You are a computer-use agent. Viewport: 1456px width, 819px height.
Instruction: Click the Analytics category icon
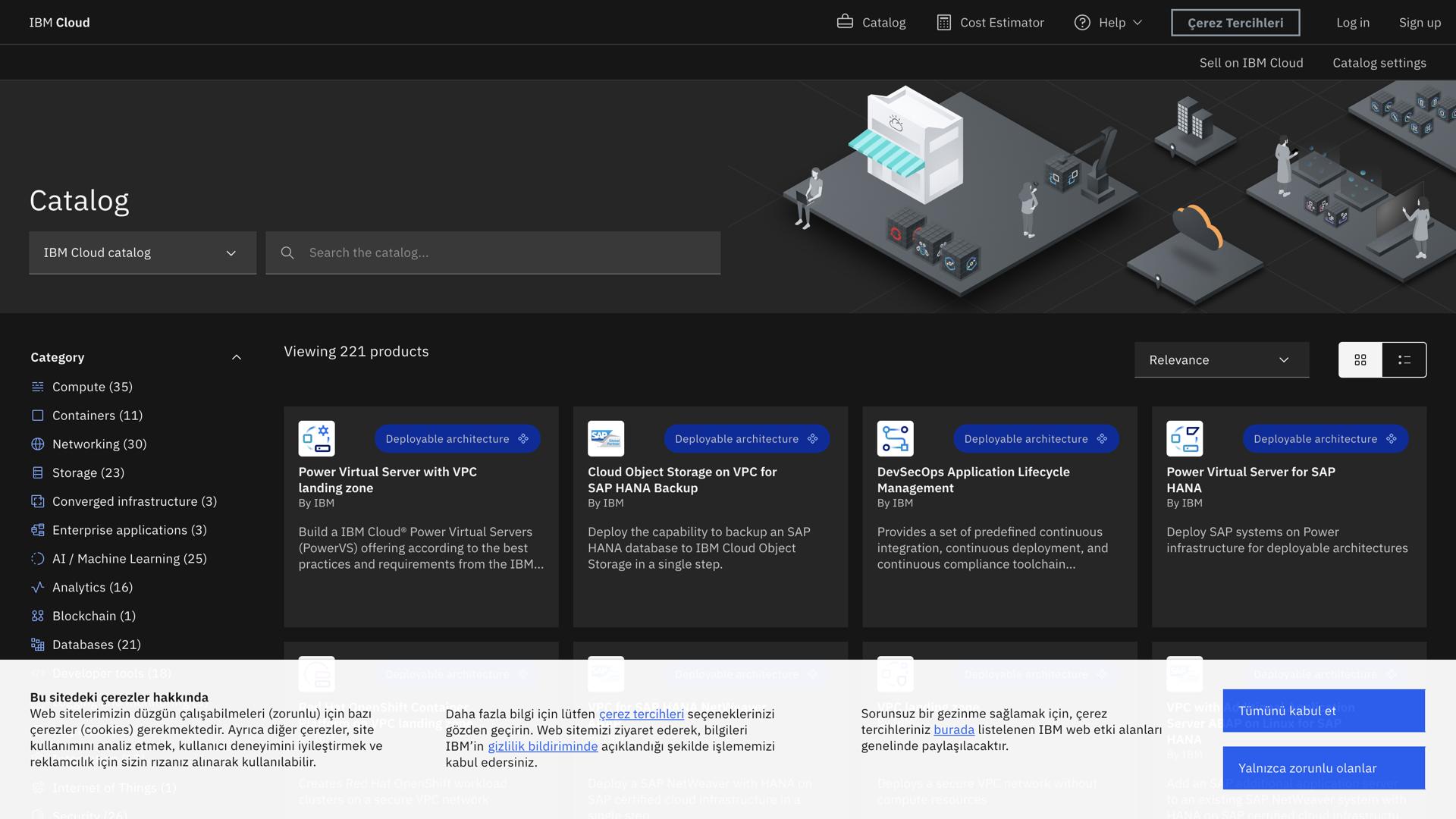coord(38,588)
